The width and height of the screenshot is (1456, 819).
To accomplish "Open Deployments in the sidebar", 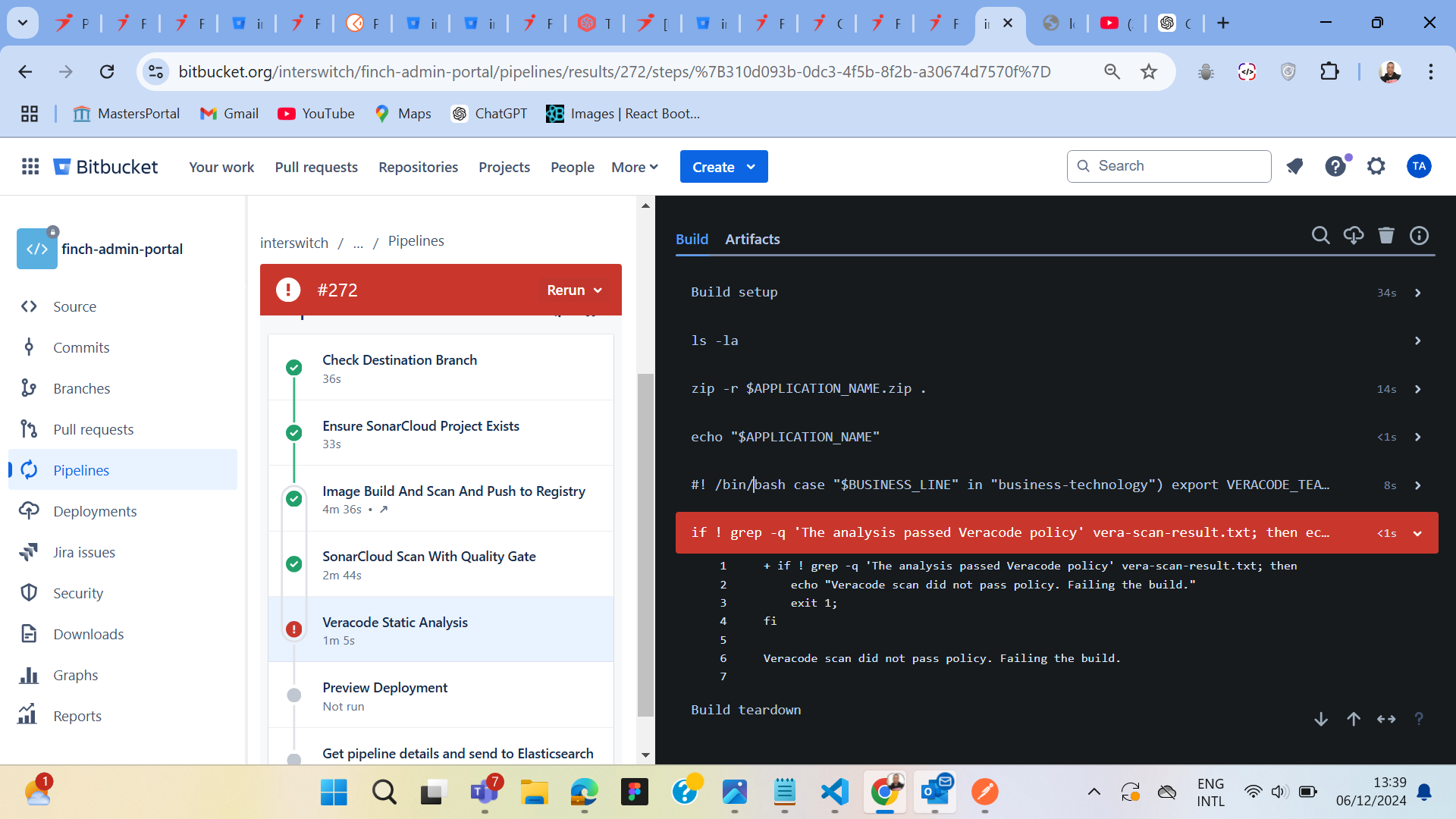I will (95, 511).
